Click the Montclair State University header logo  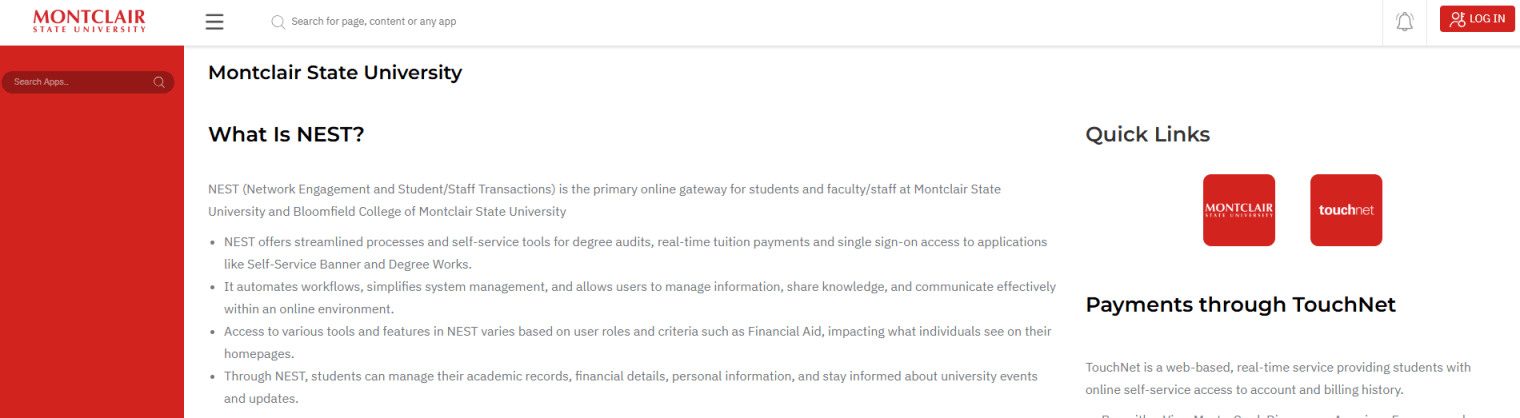(x=89, y=21)
